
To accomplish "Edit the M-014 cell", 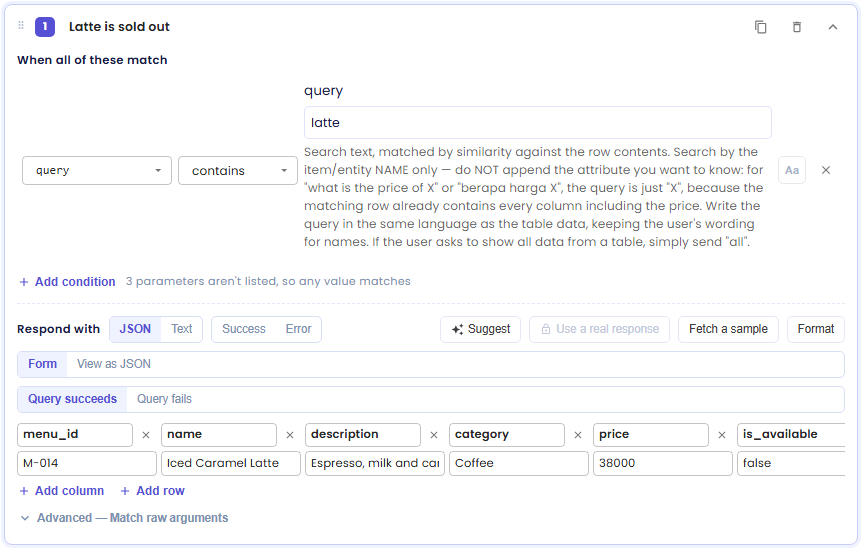I will (87, 463).
